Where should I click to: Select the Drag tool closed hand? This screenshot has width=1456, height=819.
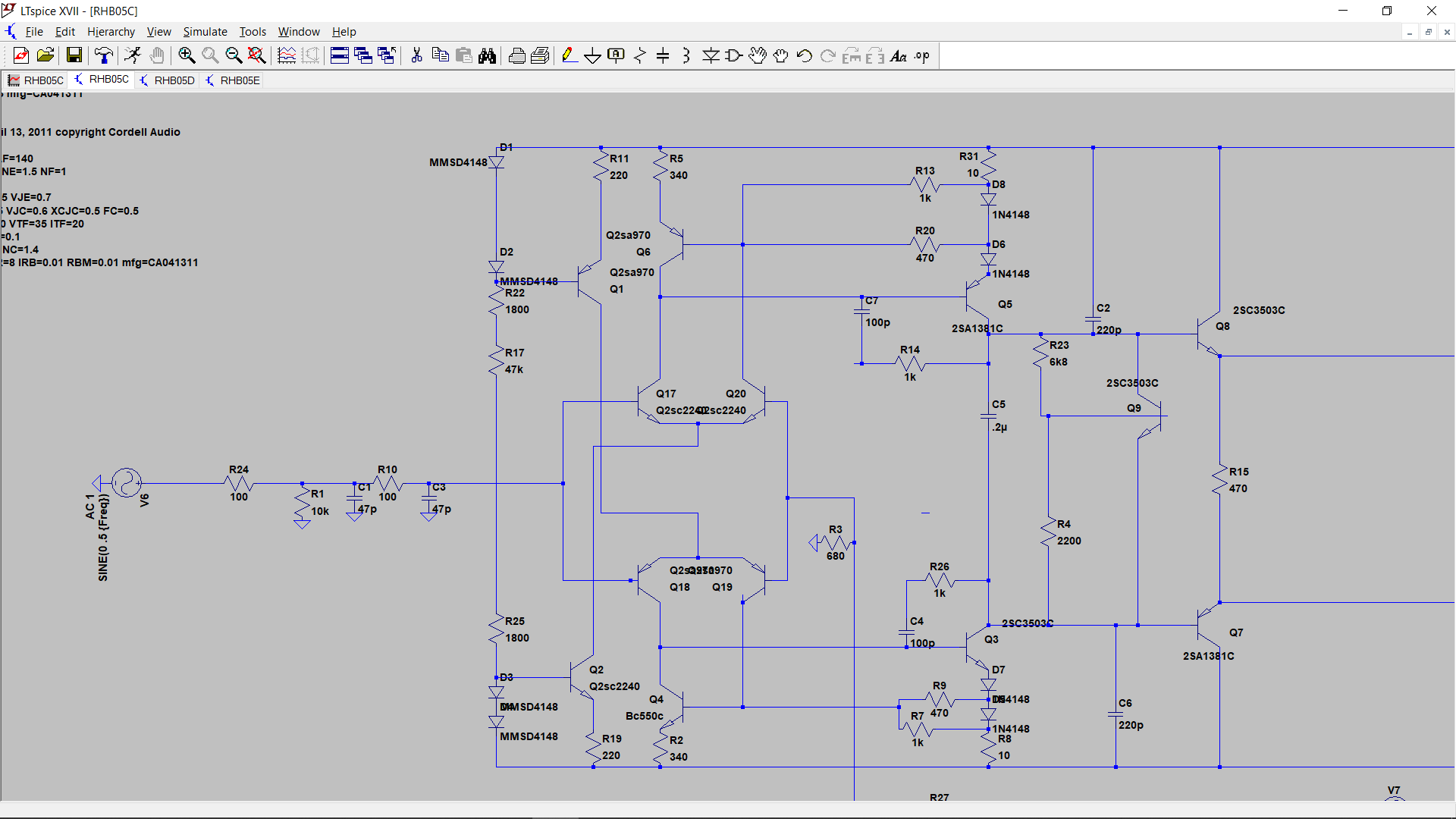781,55
